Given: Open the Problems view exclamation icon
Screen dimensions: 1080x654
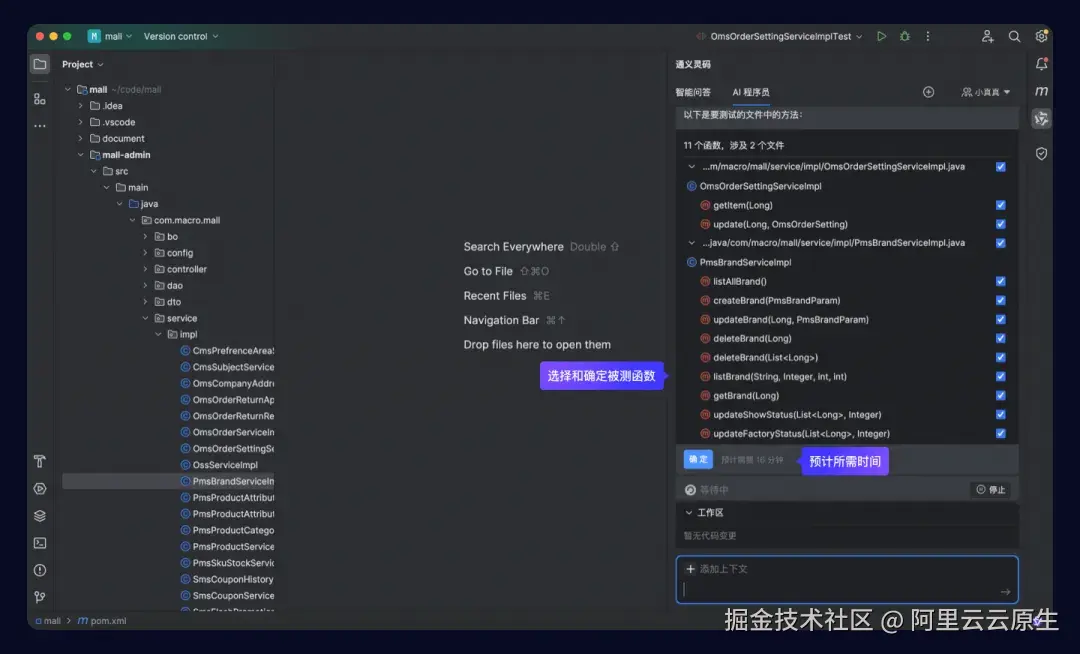Looking at the screenshot, I should [39, 572].
